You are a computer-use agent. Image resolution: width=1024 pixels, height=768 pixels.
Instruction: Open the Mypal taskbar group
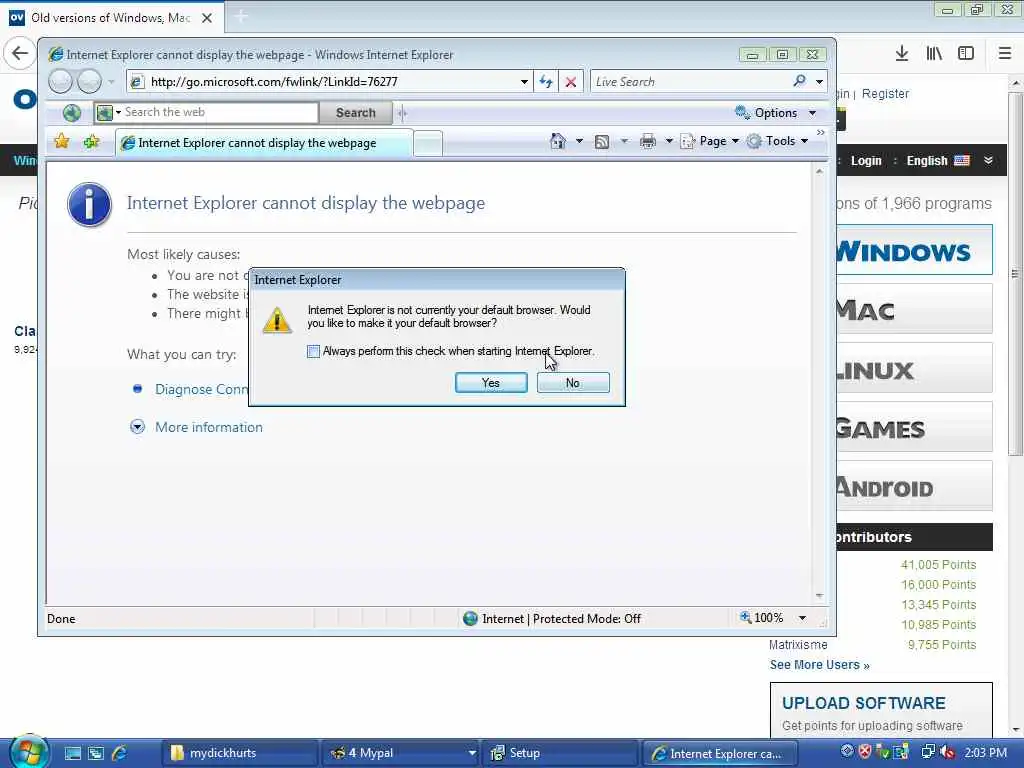point(400,753)
